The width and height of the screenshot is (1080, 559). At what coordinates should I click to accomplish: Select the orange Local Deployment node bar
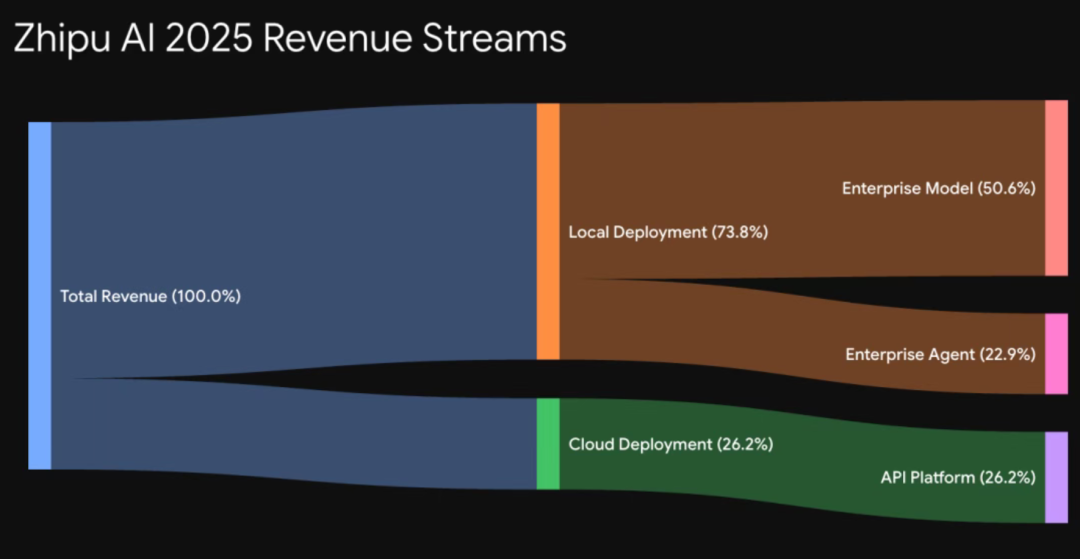(x=548, y=231)
